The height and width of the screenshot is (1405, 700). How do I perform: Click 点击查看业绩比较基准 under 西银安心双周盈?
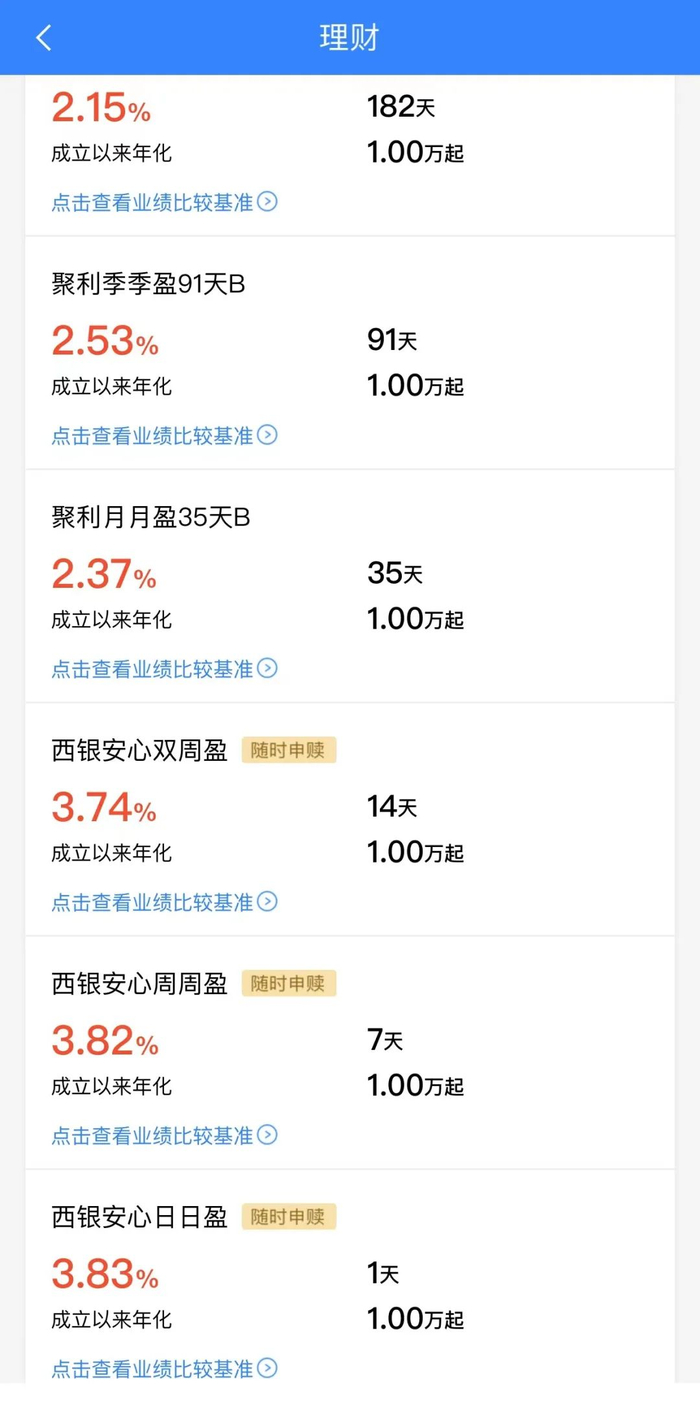coord(150,902)
